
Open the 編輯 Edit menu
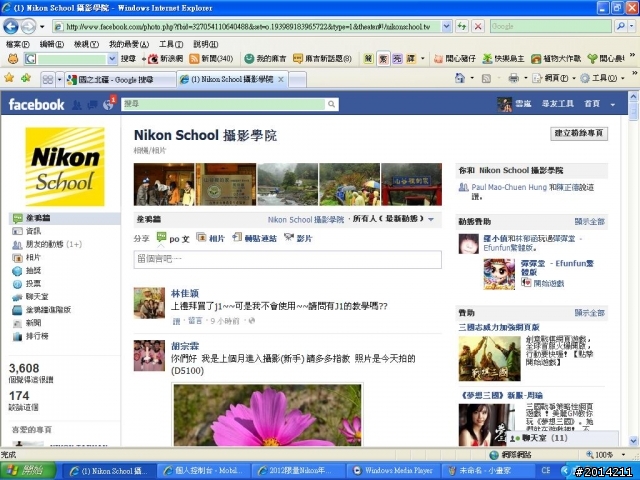(52, 44)
